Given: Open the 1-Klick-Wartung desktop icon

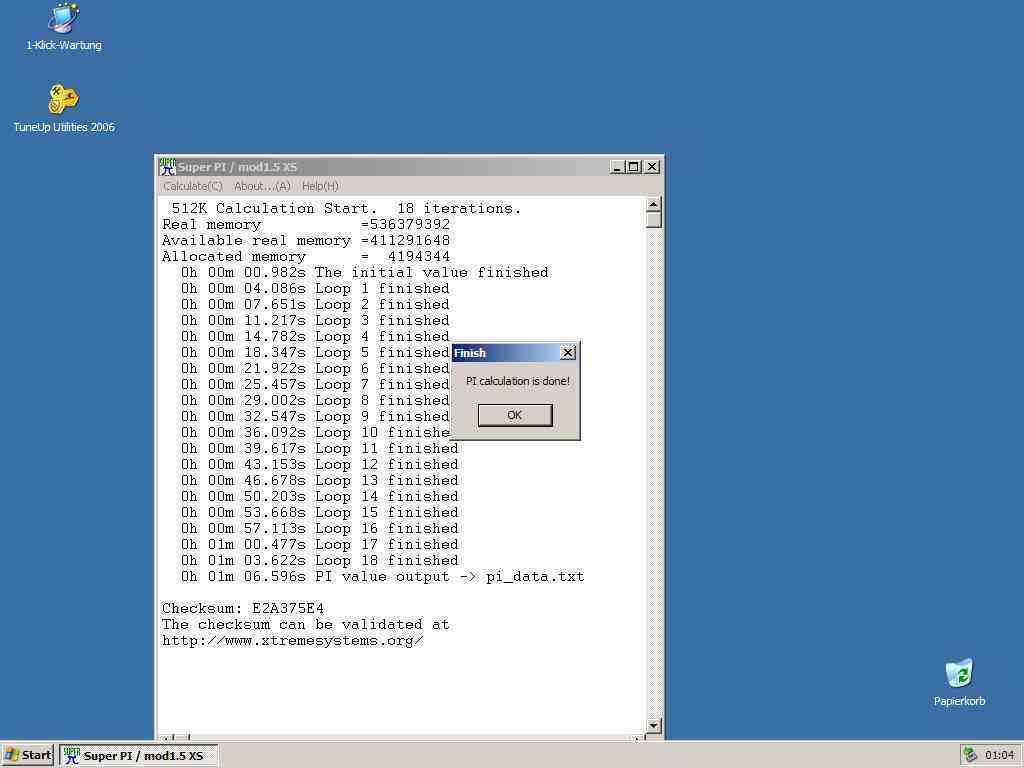Looking at the screenshot, I should tap(63, 27).
